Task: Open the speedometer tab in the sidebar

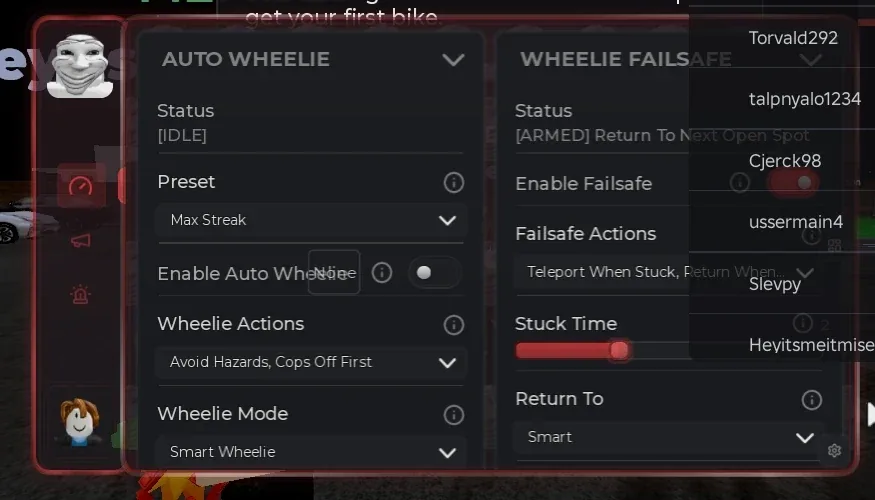Action: pyautogui.click(x=81, y=186)
